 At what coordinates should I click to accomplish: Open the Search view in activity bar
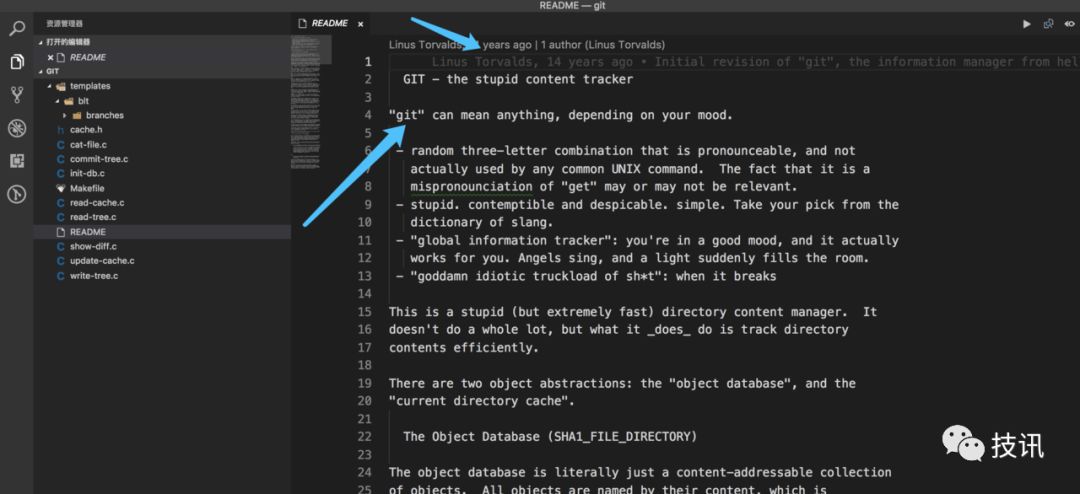pyautogui.click(x=17, y=29)
